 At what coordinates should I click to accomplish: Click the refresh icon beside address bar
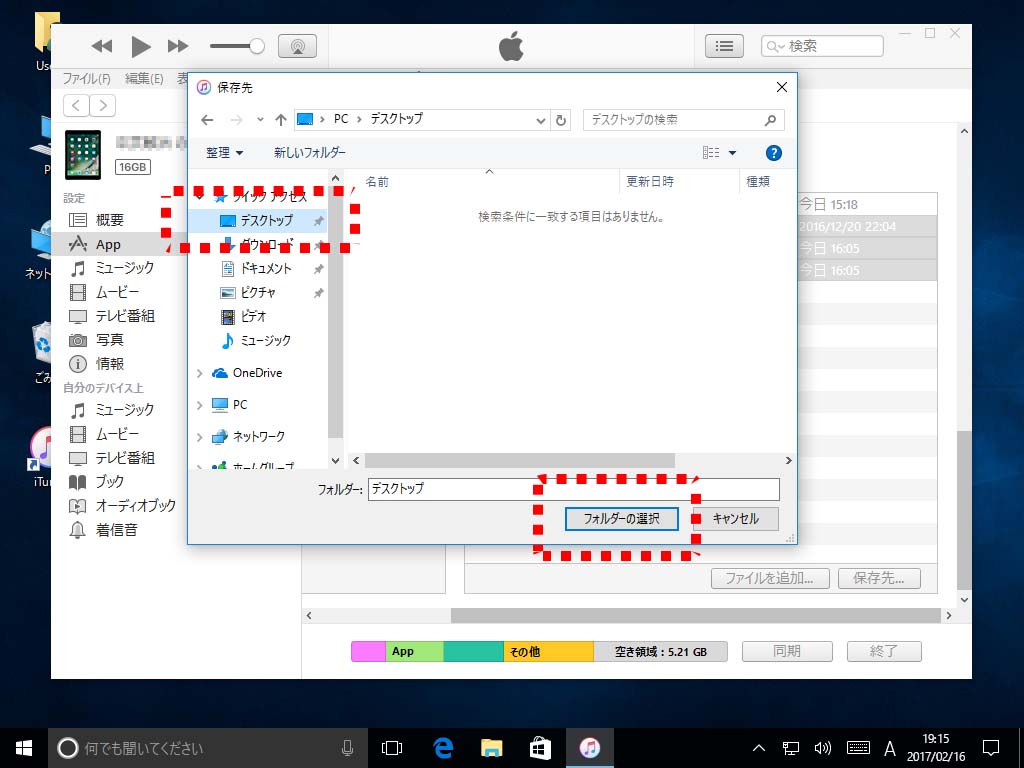(561, 119)
